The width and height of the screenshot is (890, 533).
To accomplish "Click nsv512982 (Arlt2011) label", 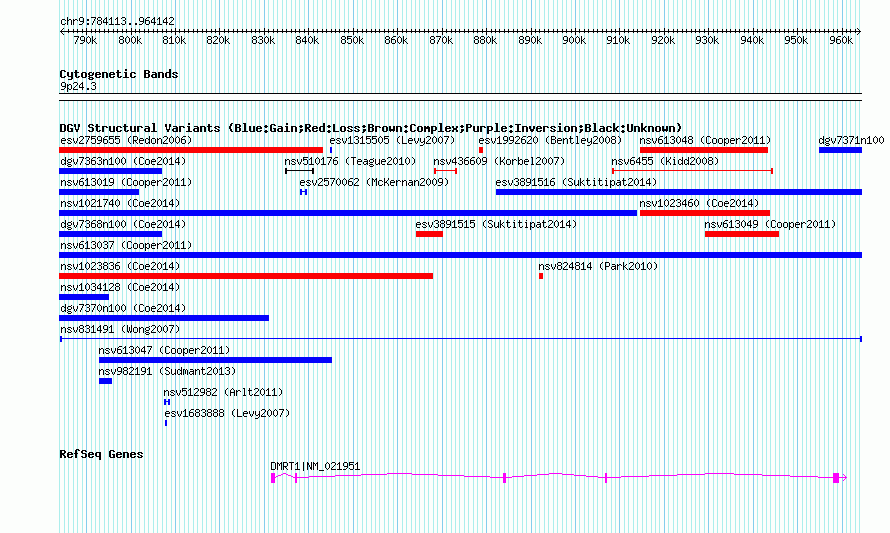I will 223,392.
